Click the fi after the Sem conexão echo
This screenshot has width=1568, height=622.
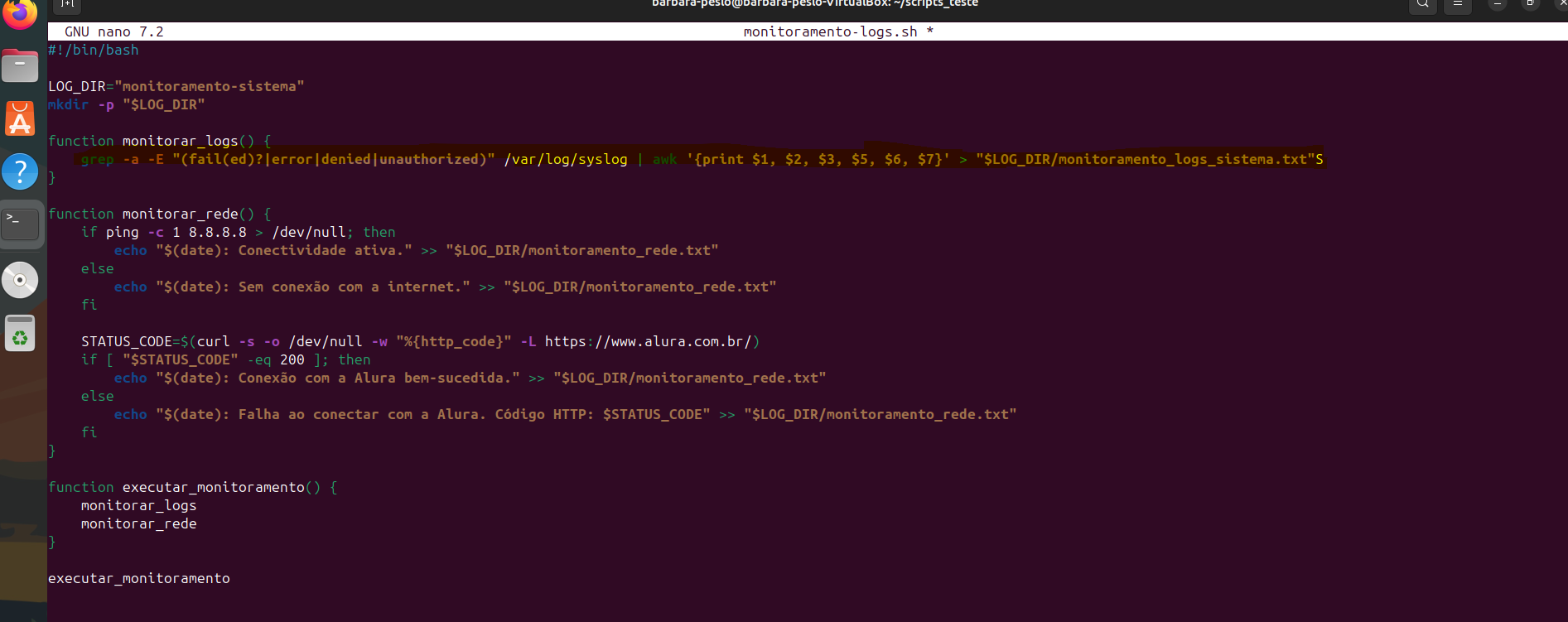point(89,305)
